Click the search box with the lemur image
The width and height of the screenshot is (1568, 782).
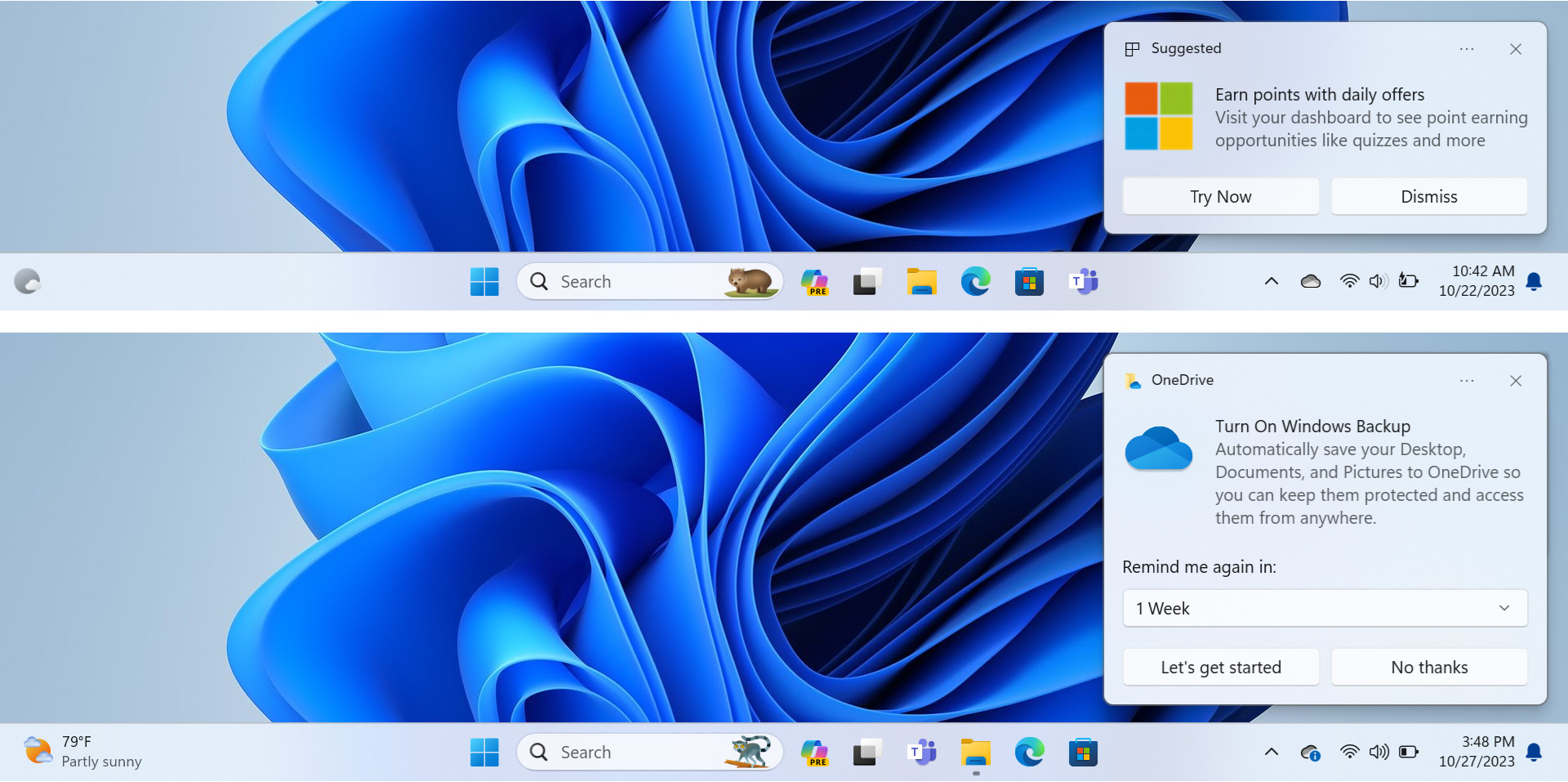649,752
